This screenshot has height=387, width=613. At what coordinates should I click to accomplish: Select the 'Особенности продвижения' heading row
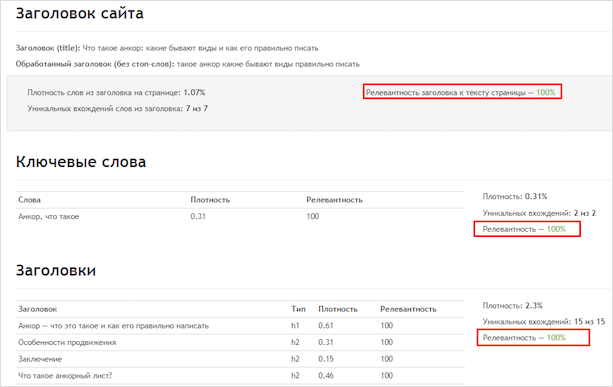(240, 342)
